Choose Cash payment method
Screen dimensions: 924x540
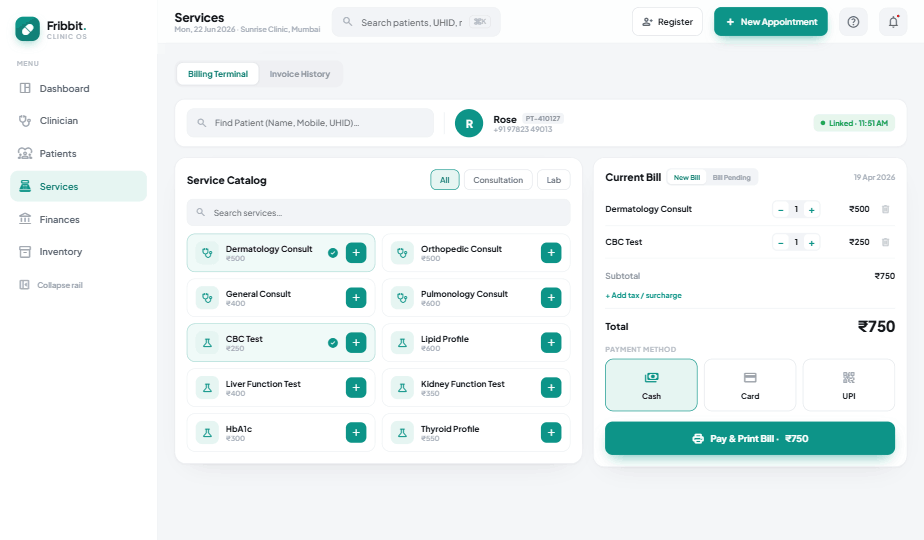(651, 385)
